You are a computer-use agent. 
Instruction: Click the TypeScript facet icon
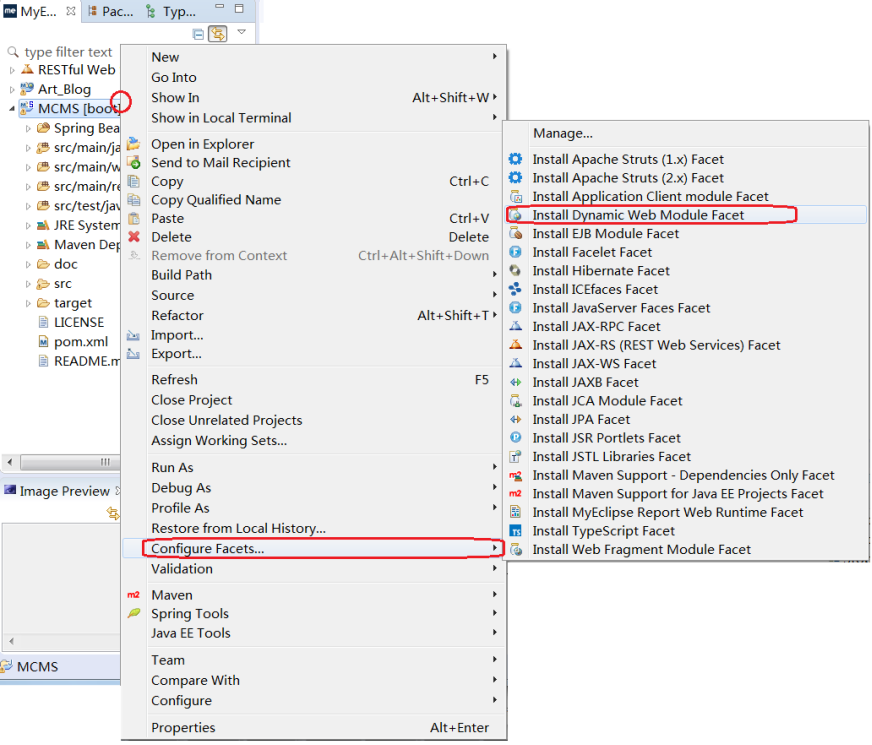516,531
